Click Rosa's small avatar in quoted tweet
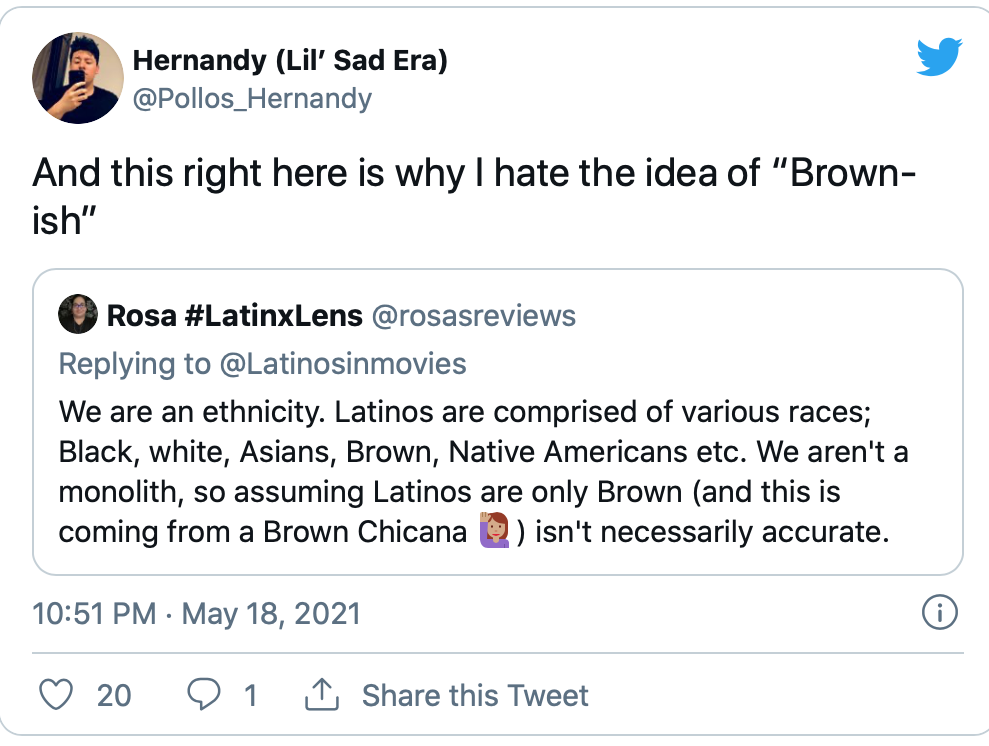Screen dimensions: 989x746 pyautogui.click(x=78, y=315)
